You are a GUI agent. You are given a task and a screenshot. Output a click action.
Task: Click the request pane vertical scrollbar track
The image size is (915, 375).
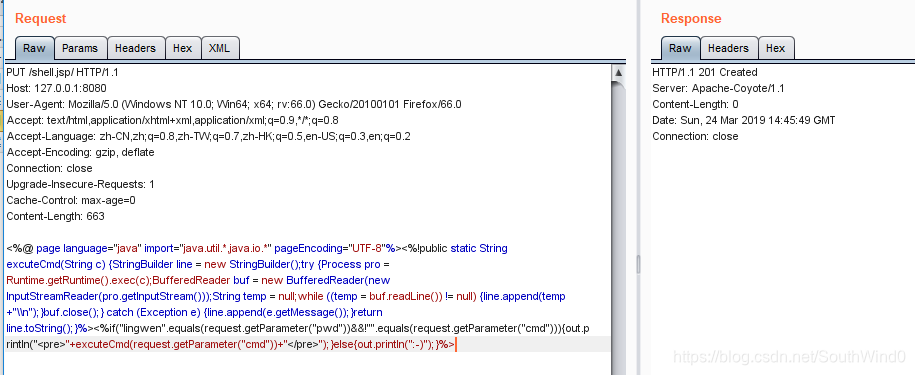point(619,227)
